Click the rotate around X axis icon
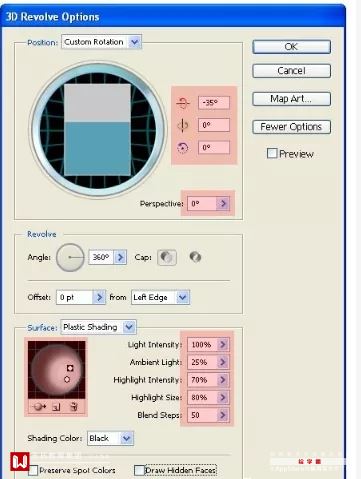Viewport: 361px width, 479px height. coord(182,103)
